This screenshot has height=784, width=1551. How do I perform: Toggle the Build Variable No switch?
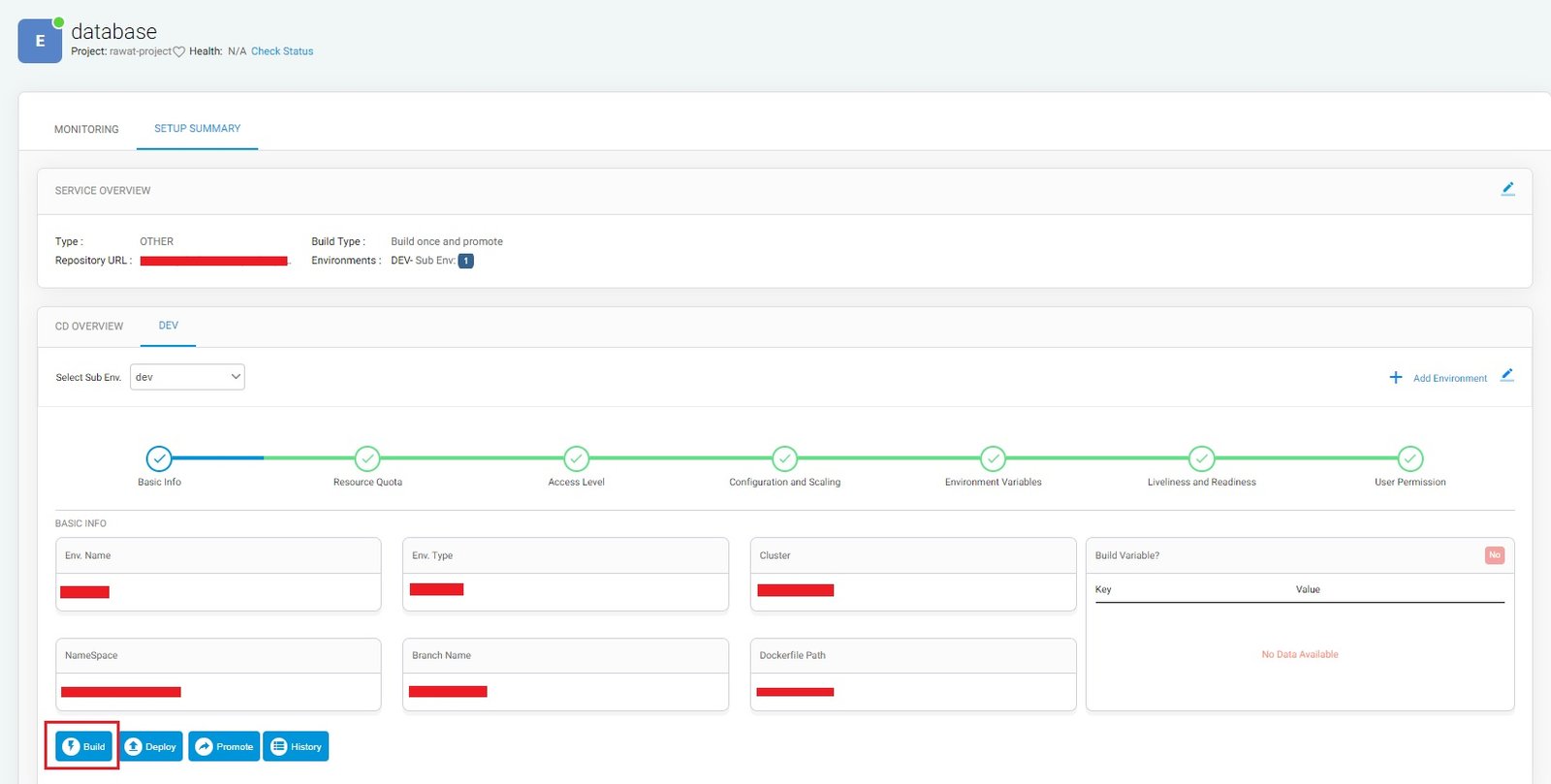(x=1494, y=555)
